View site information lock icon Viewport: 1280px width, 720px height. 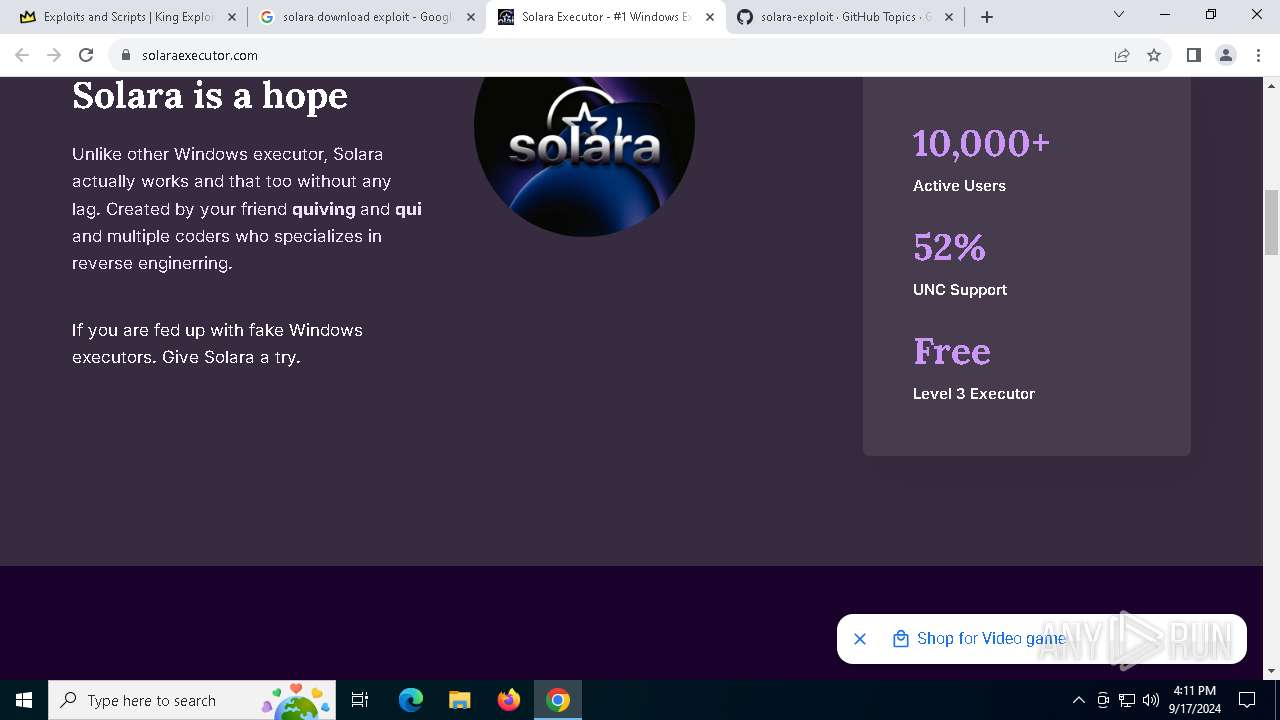pos(126,55)
